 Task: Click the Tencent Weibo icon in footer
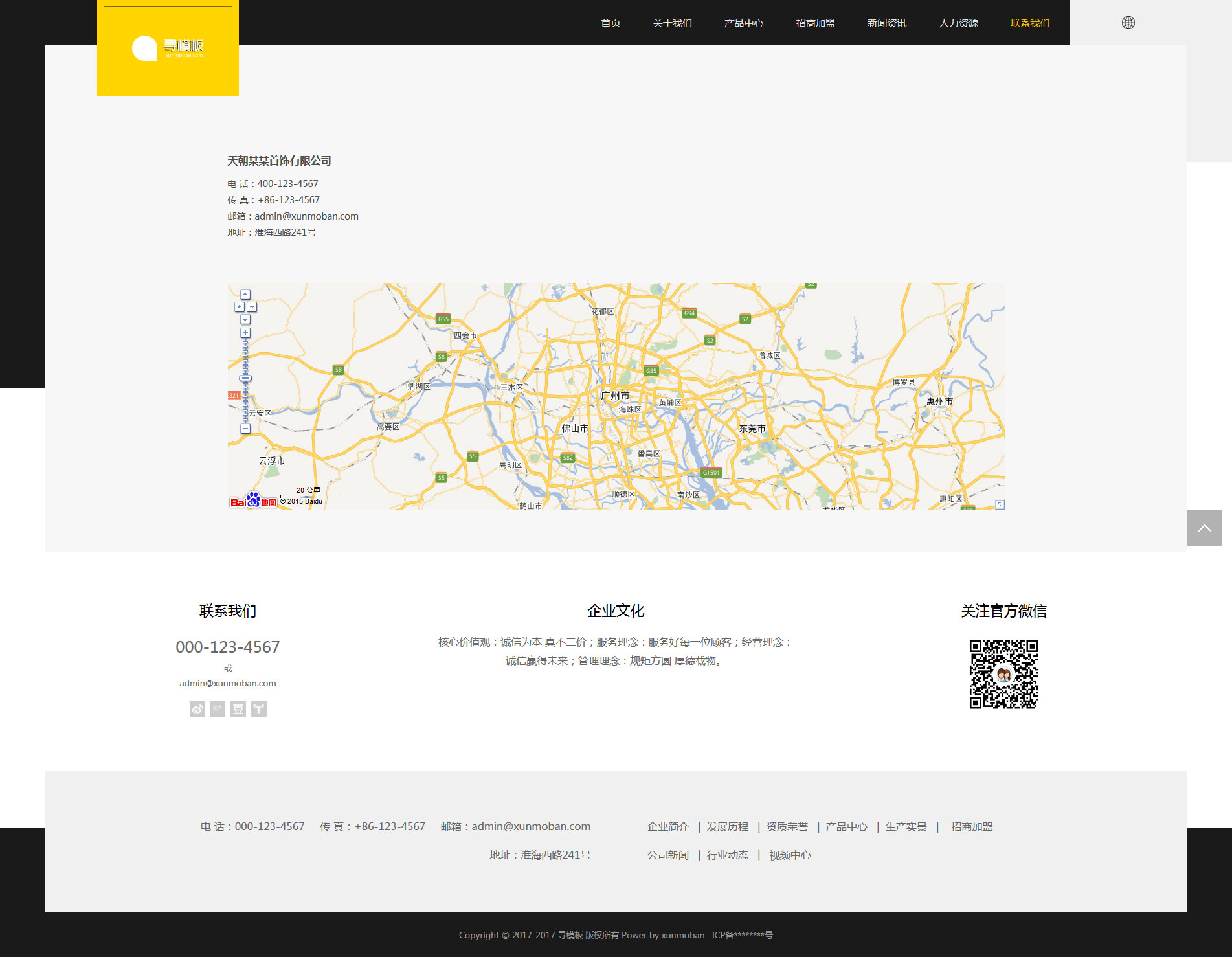pyautogui.click(x=218, y=709)
